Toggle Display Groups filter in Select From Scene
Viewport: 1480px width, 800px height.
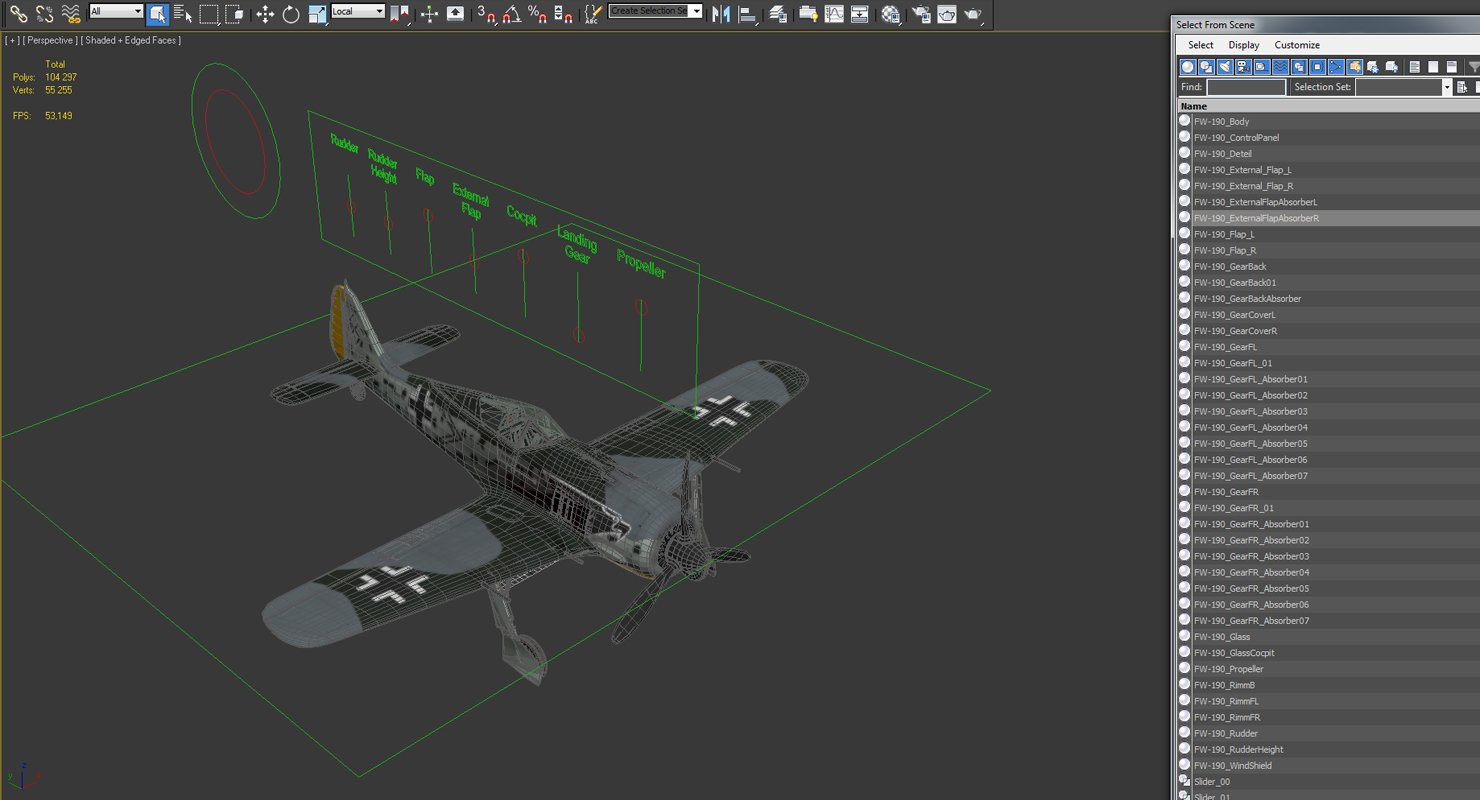pos(1298,67)
